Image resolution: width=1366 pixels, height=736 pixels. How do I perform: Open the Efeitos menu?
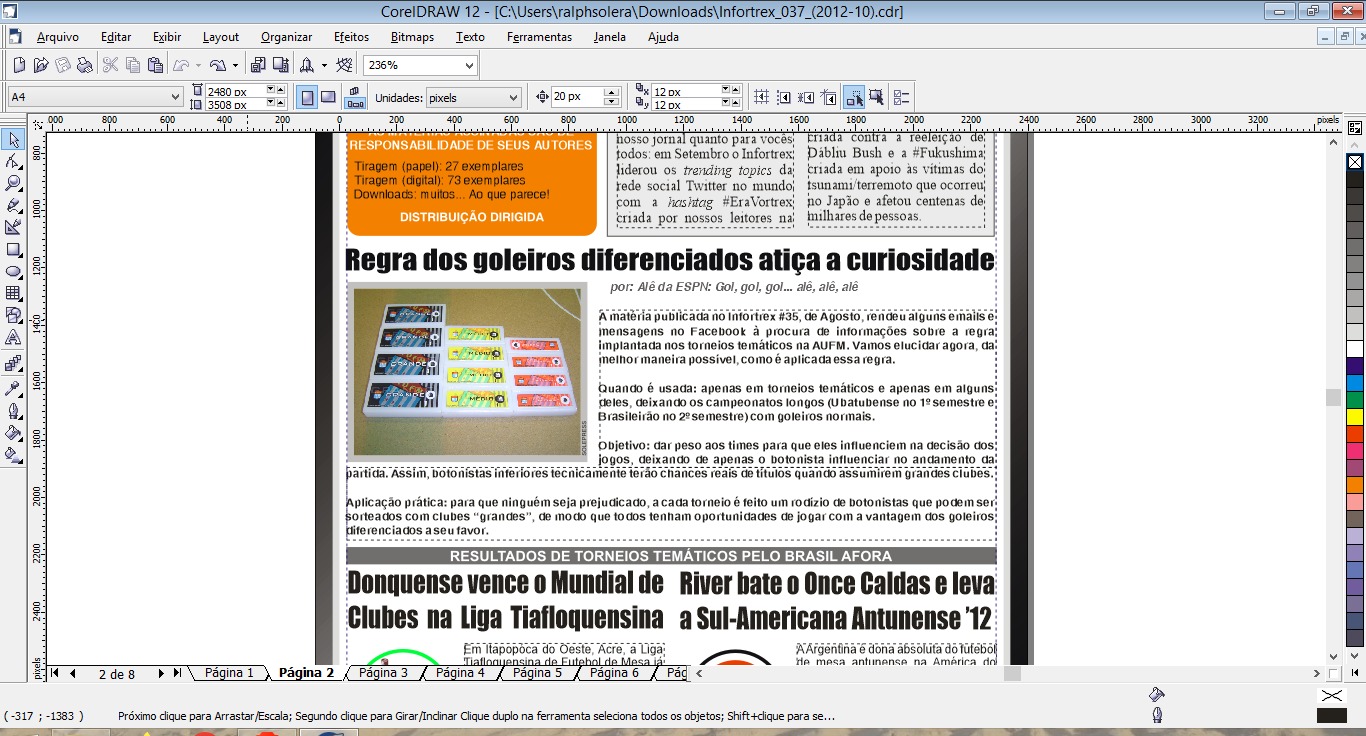(x=351, y=37)
